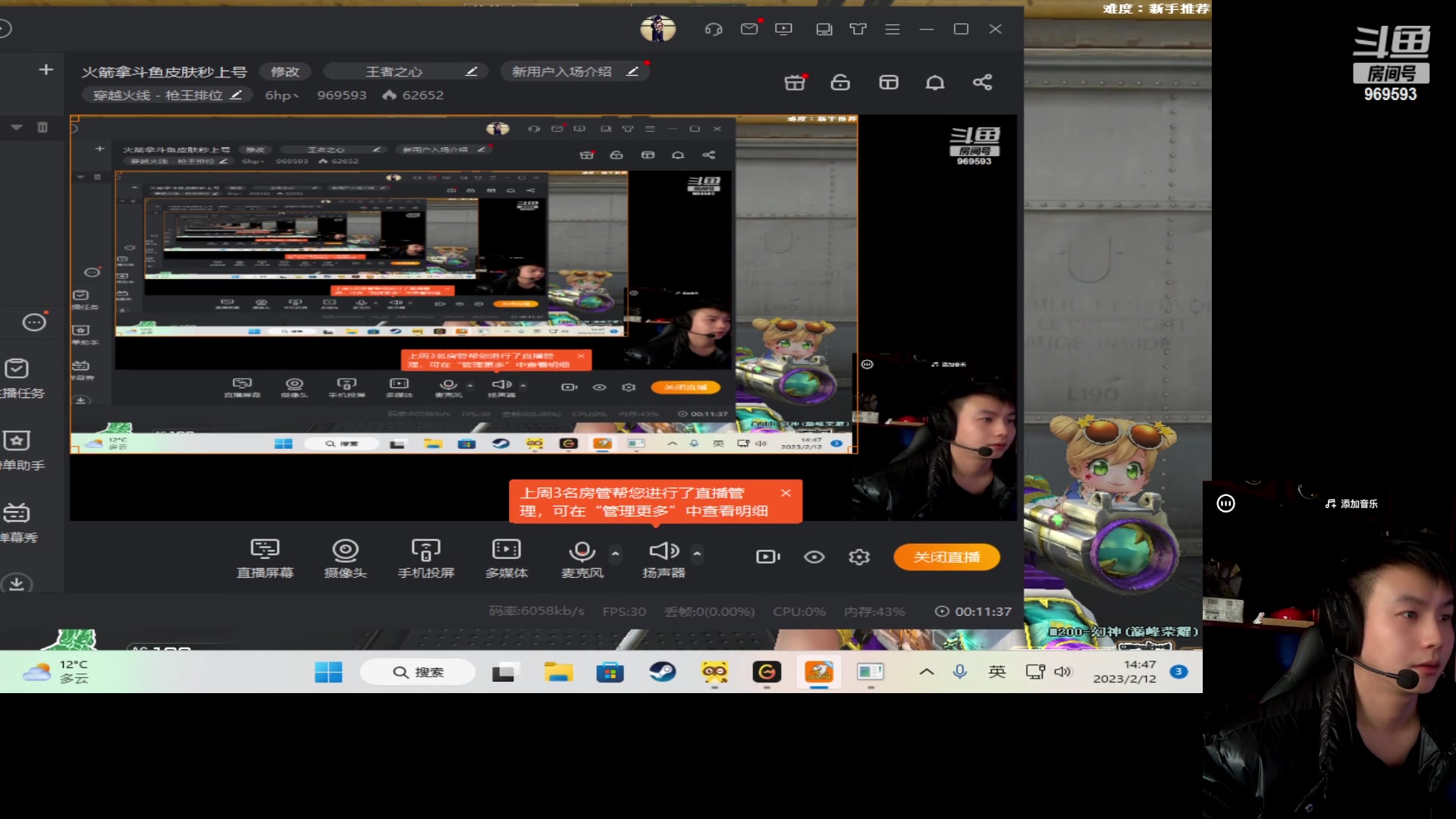
Task: Select the nested screen capture preview
Action: pos(463,284)
